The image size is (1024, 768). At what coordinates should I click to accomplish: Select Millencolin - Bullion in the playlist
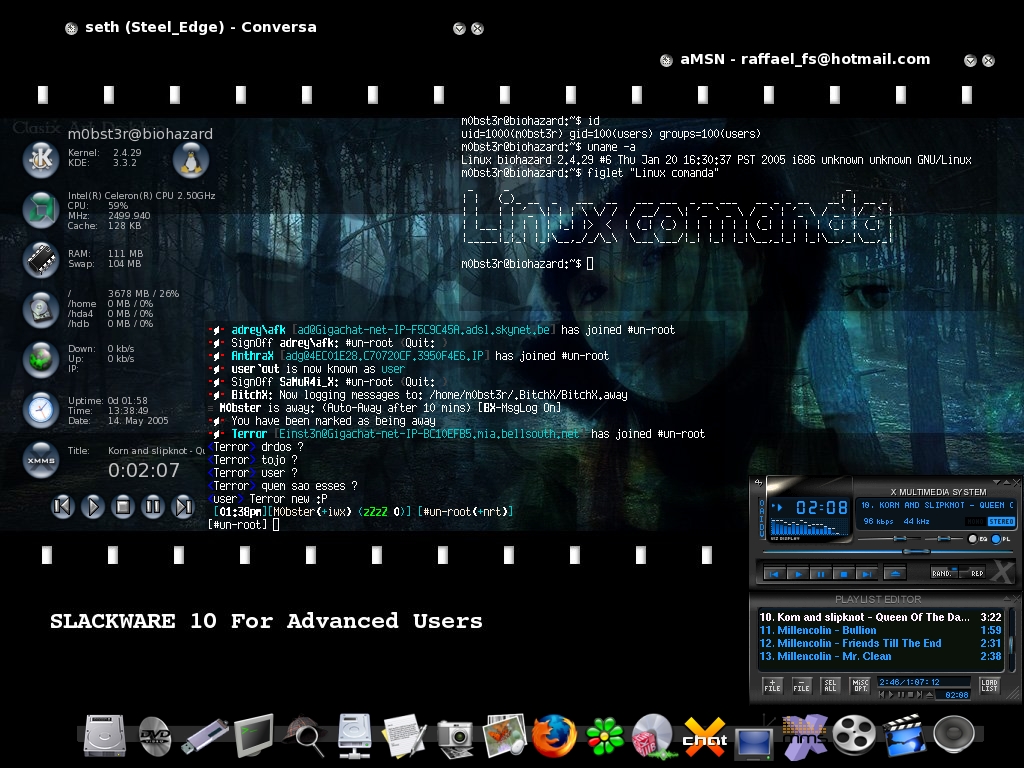coord(880,630)
